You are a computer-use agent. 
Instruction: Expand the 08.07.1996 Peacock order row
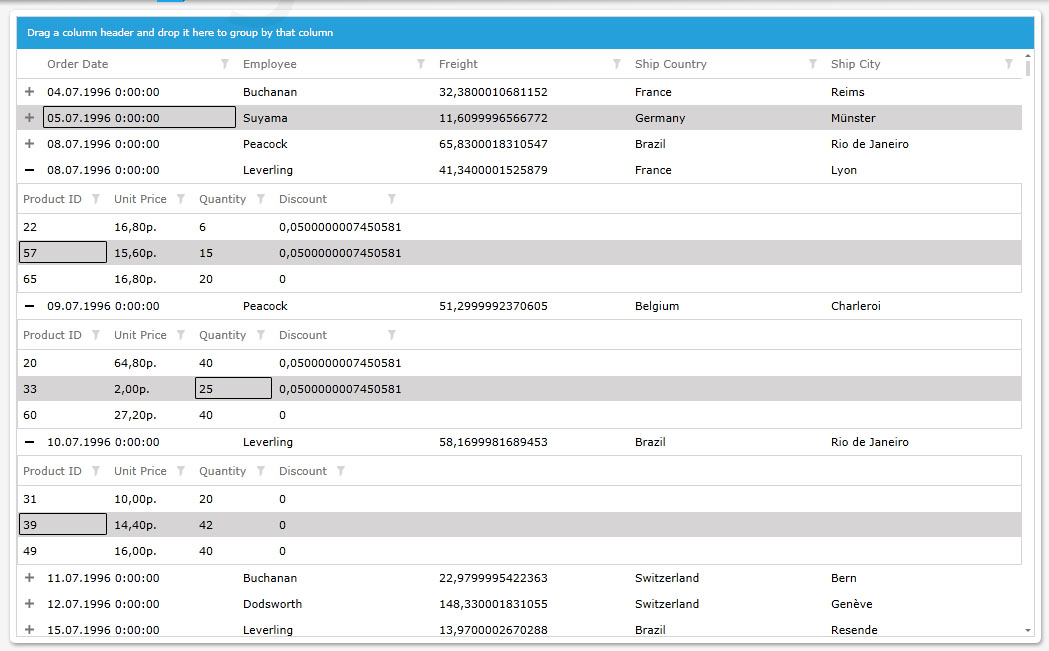click(x=29, y=144)
